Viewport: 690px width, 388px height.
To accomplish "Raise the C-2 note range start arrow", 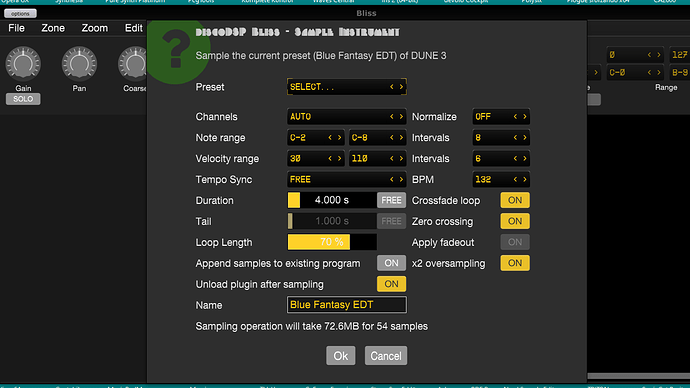I will [340, 138].
